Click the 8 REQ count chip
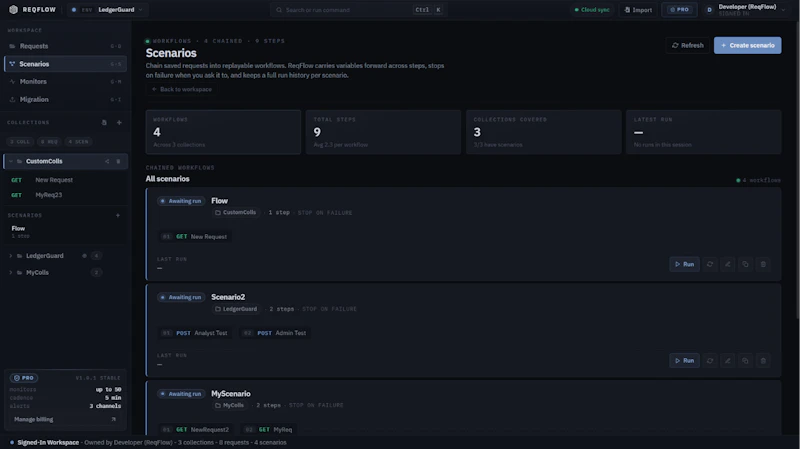Image resolution: width=800 pixels, height=449 pixels. pos(49,141)
